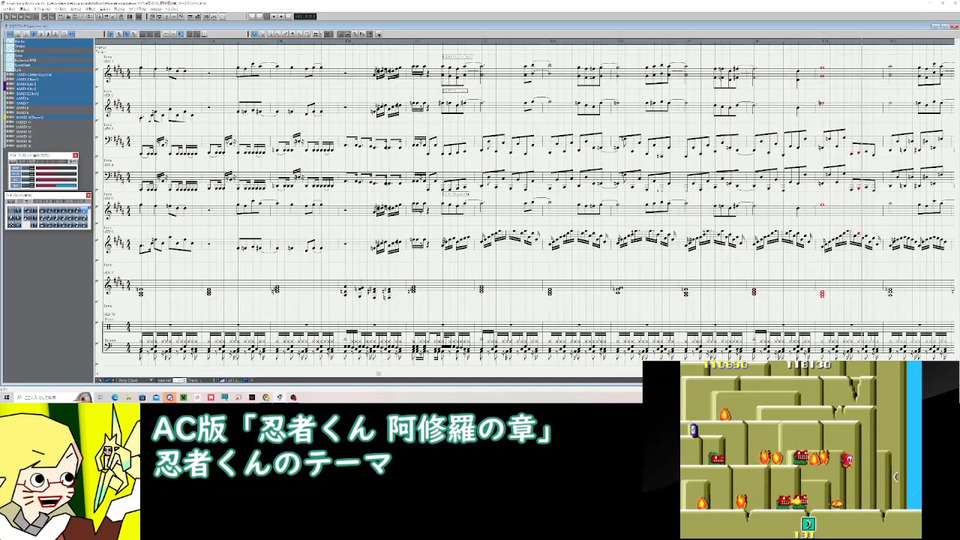Click the round record button in transport

point(281,17)
